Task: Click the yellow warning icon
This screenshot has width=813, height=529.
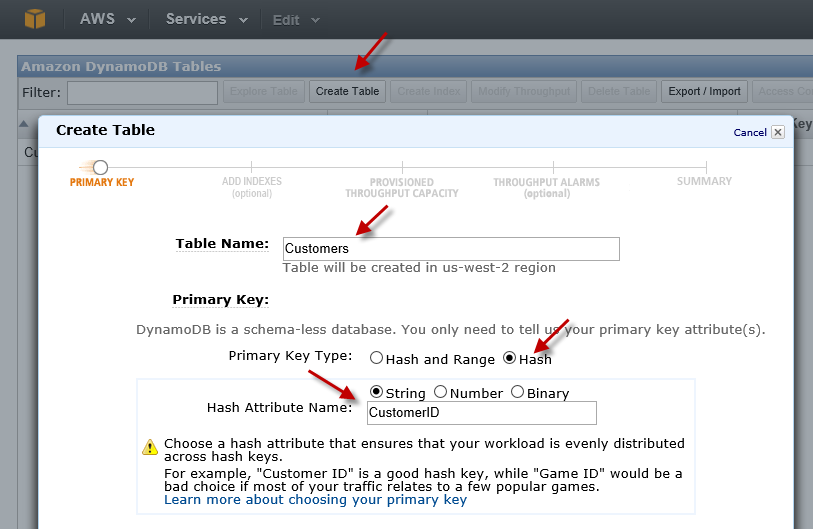Action: point(150,447)
